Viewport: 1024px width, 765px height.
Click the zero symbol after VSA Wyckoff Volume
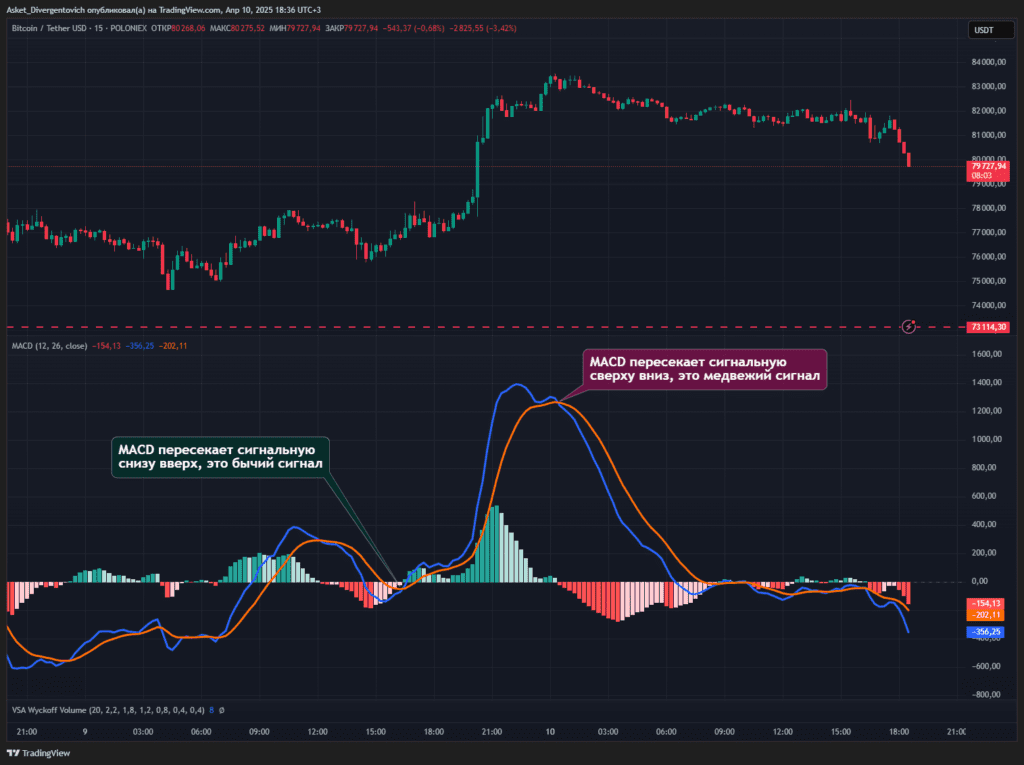coord(221,711)
